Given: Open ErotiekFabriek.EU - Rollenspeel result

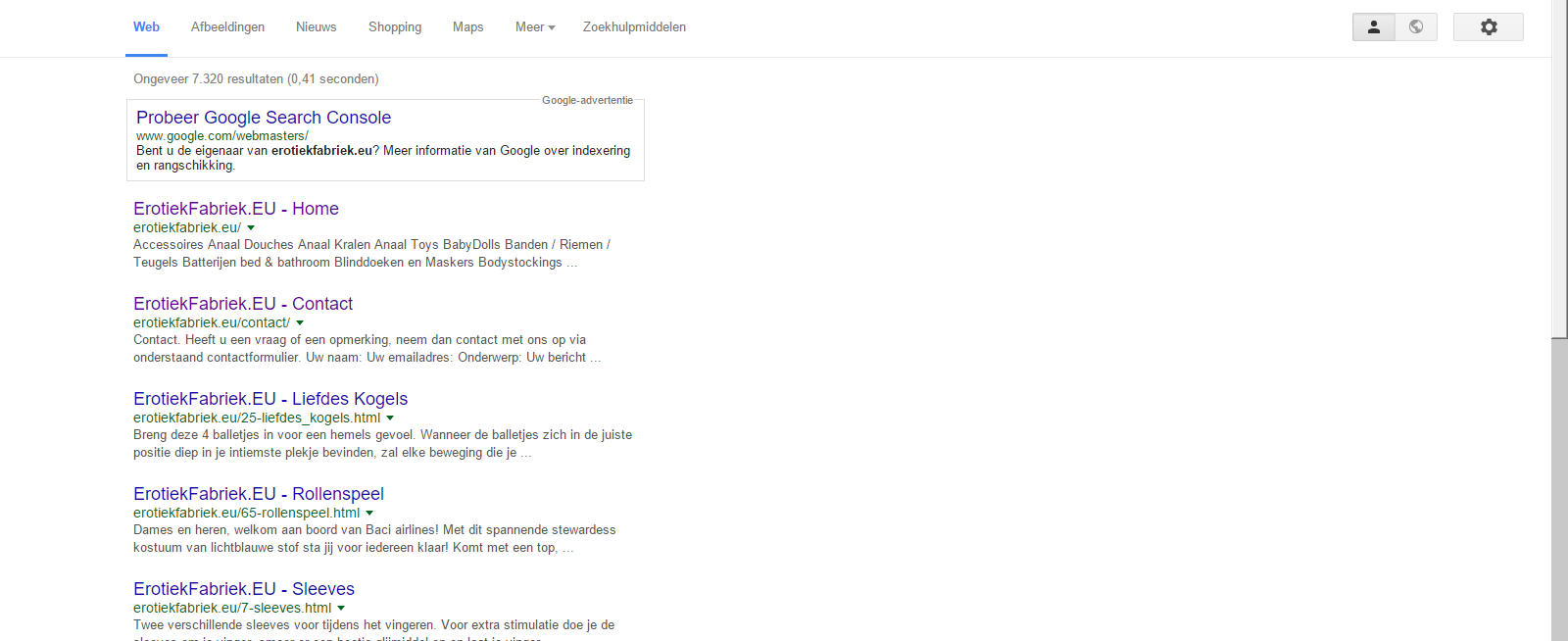Looking at the screenshot, I should point(259,494).
